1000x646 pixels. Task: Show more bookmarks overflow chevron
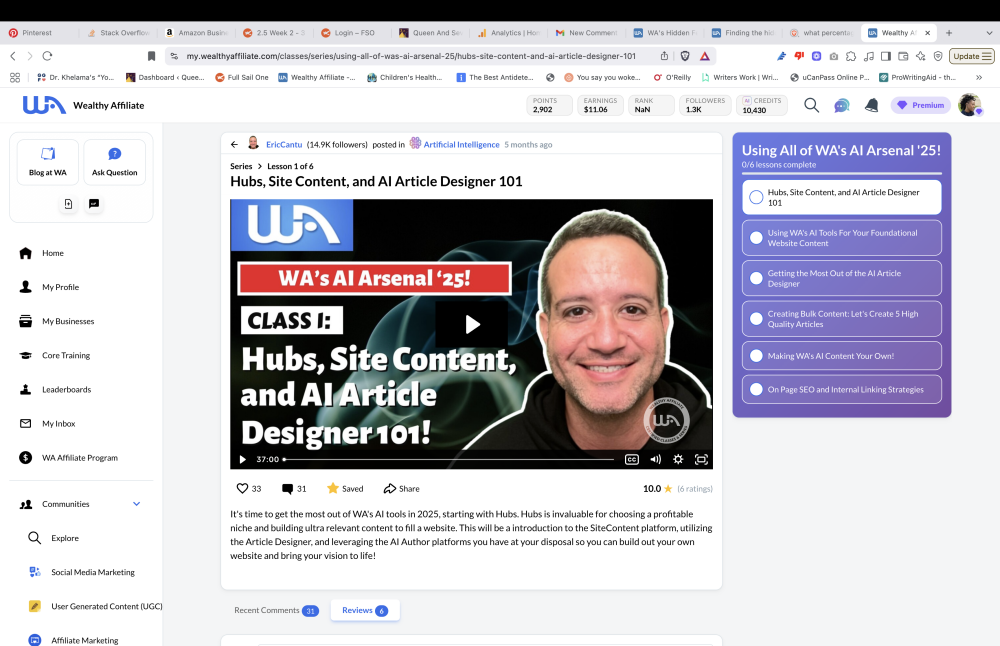[979, 77]
